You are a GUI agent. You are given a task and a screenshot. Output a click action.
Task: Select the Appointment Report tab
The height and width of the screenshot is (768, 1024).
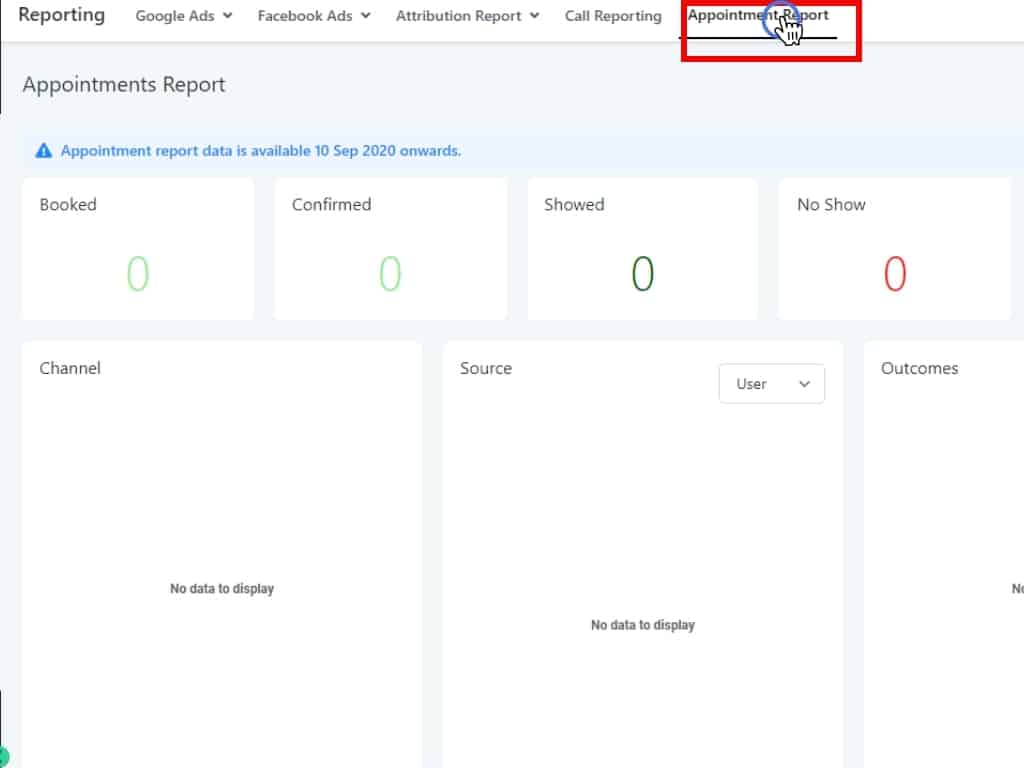[x=757, y=16]
